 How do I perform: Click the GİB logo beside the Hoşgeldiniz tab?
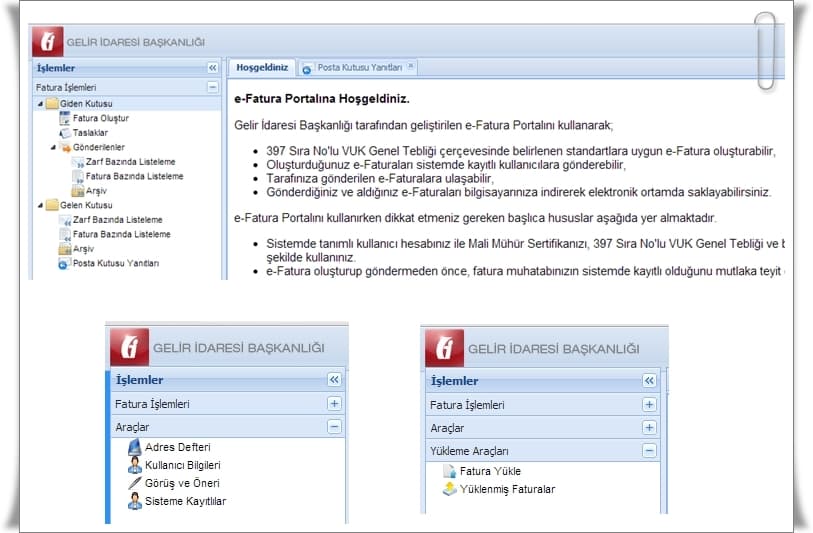48,41
